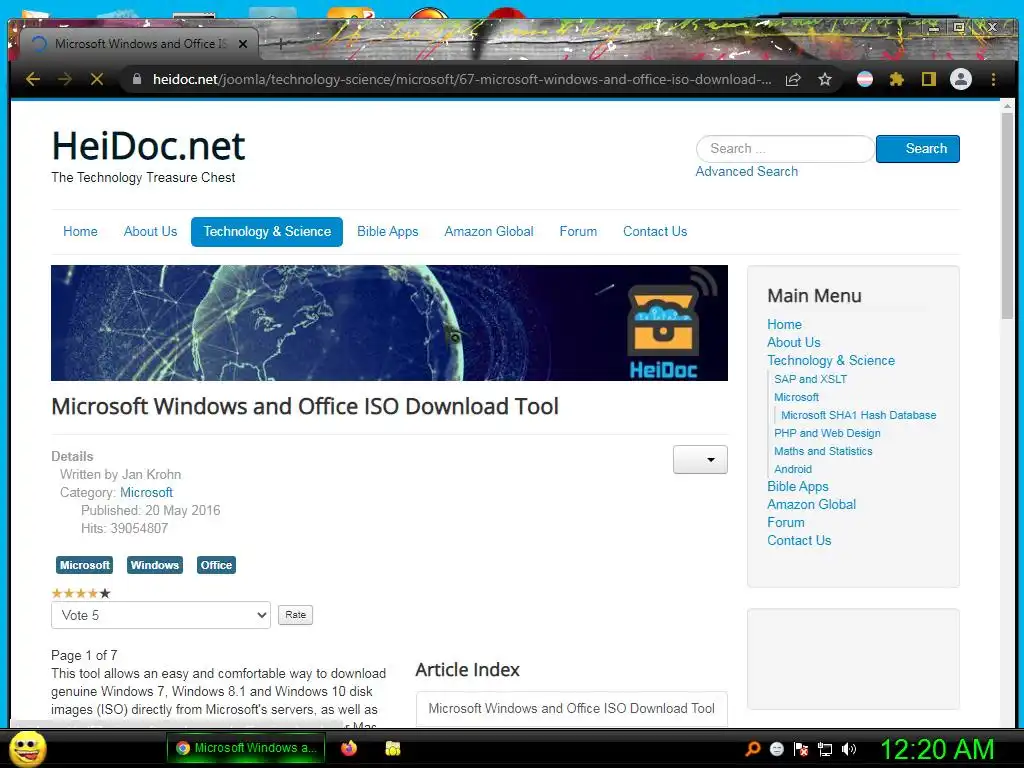Open Amazon Global in top navigation

[488, 232]
